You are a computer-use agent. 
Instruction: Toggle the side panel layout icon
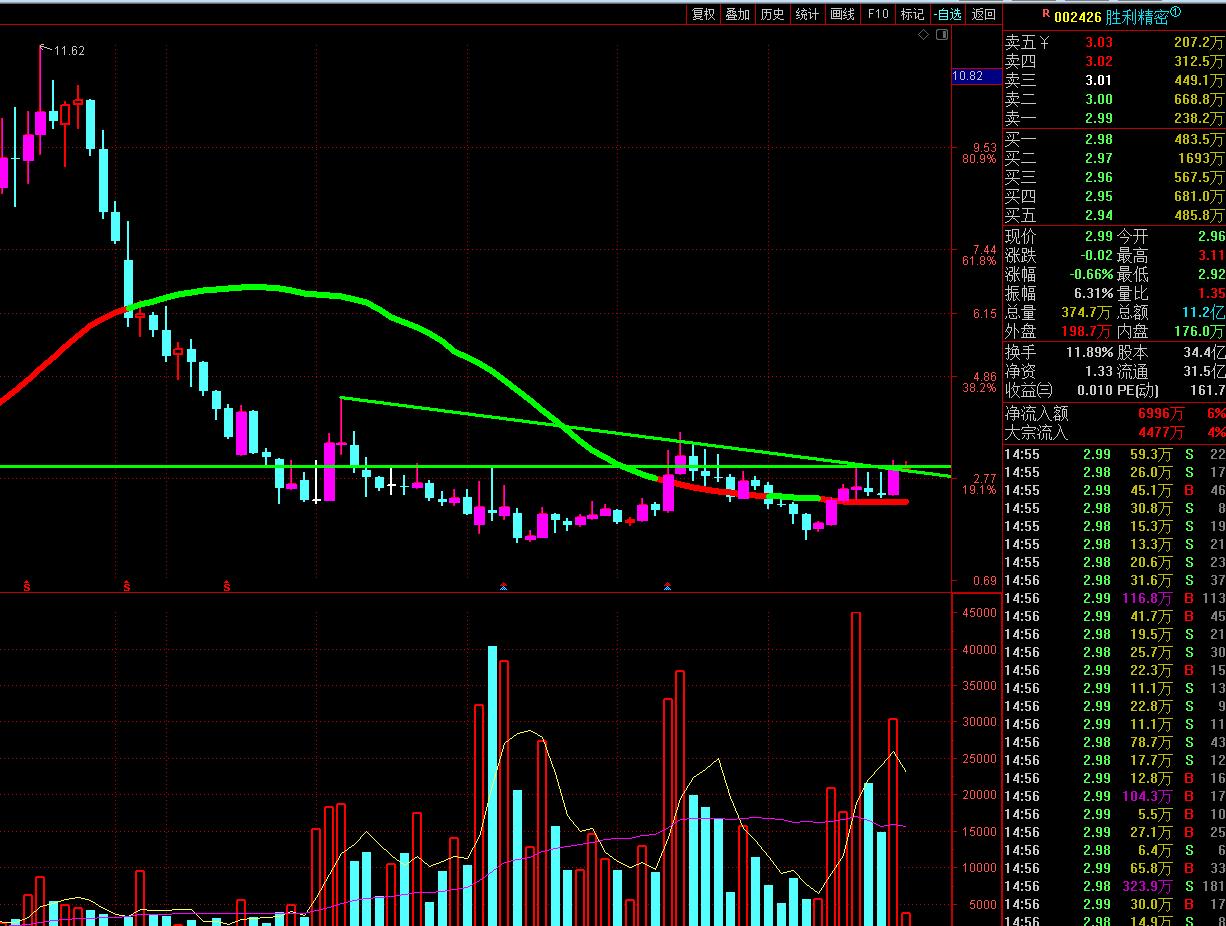(941, 36)
